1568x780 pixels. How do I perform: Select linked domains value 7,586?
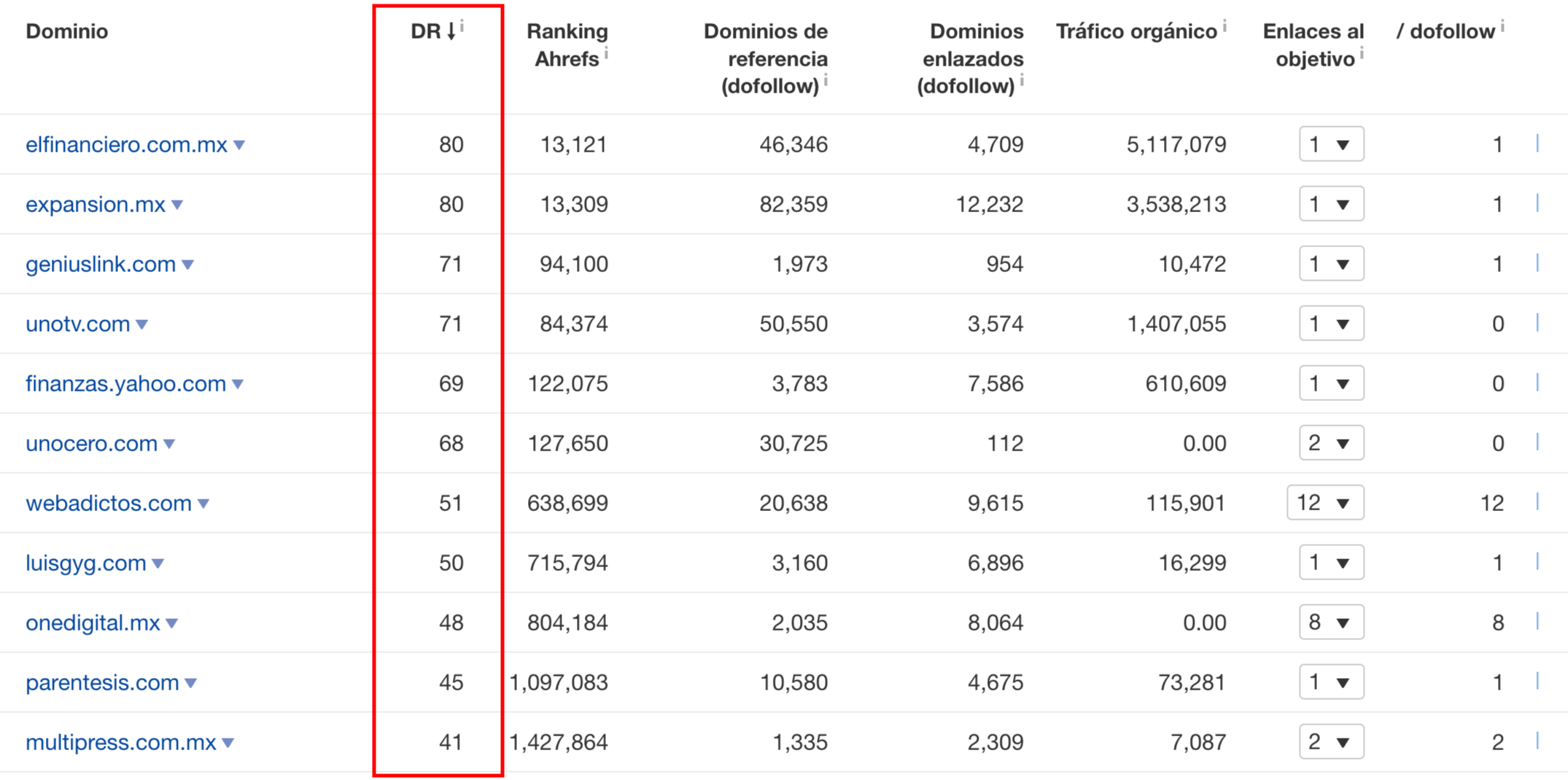pyautogui.click(x=995, y=383)
